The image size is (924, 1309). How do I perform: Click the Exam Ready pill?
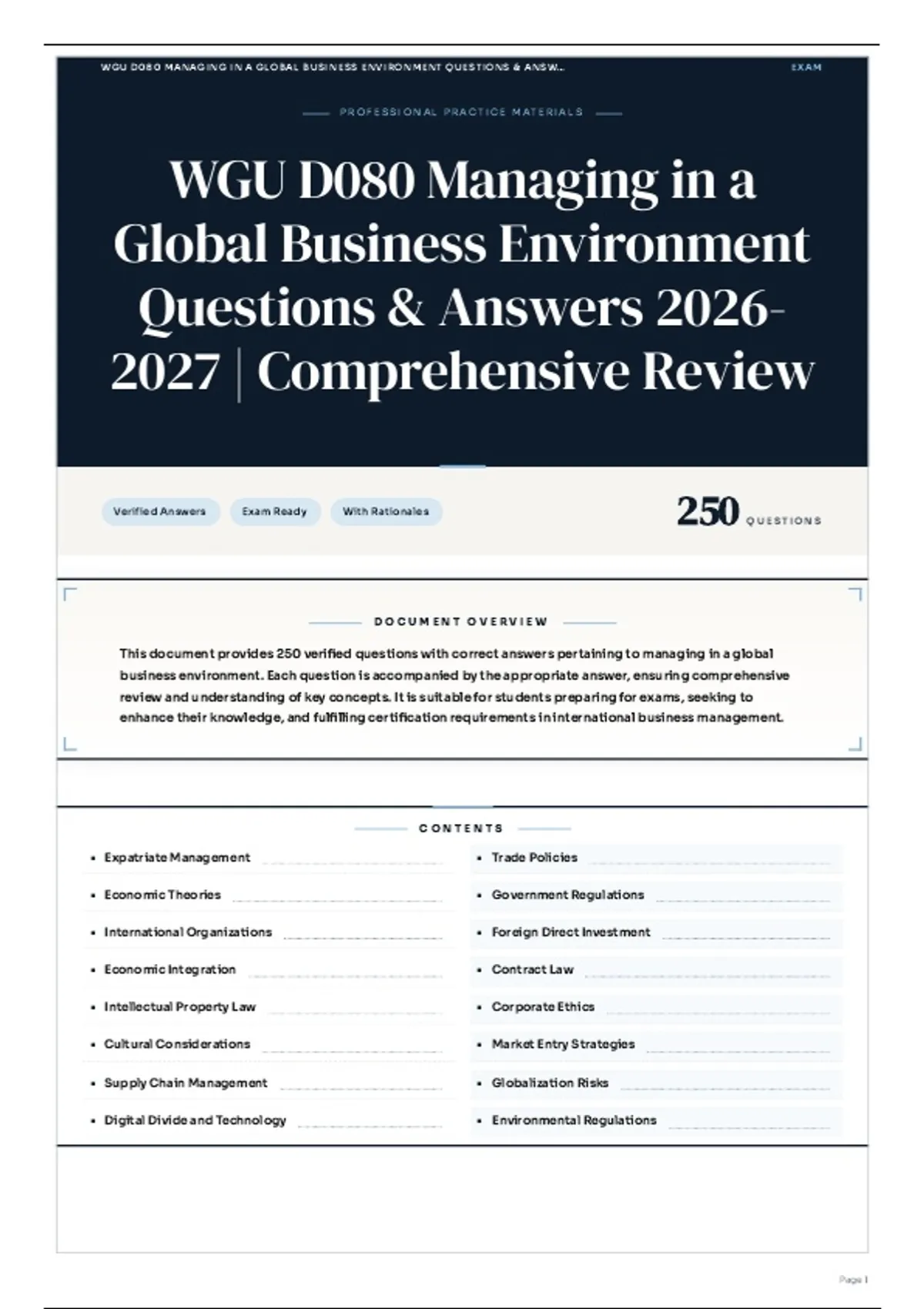click(x=275, y=511)
